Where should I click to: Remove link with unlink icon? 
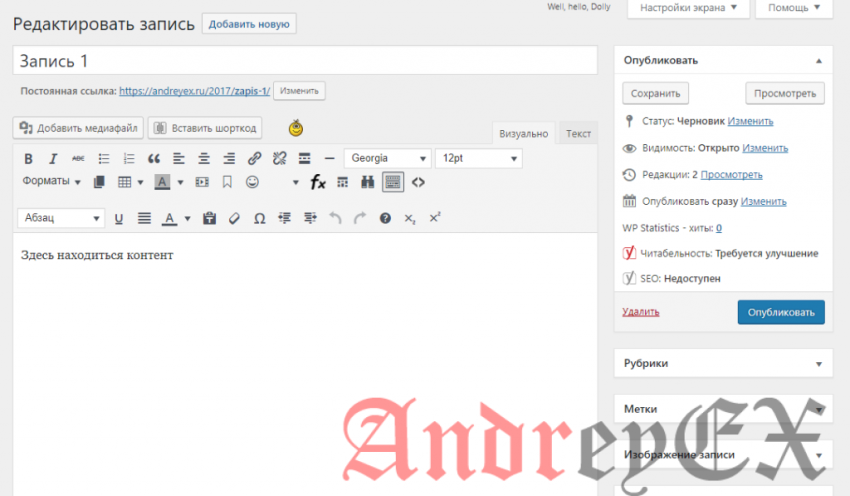click(x=279, y=158)
